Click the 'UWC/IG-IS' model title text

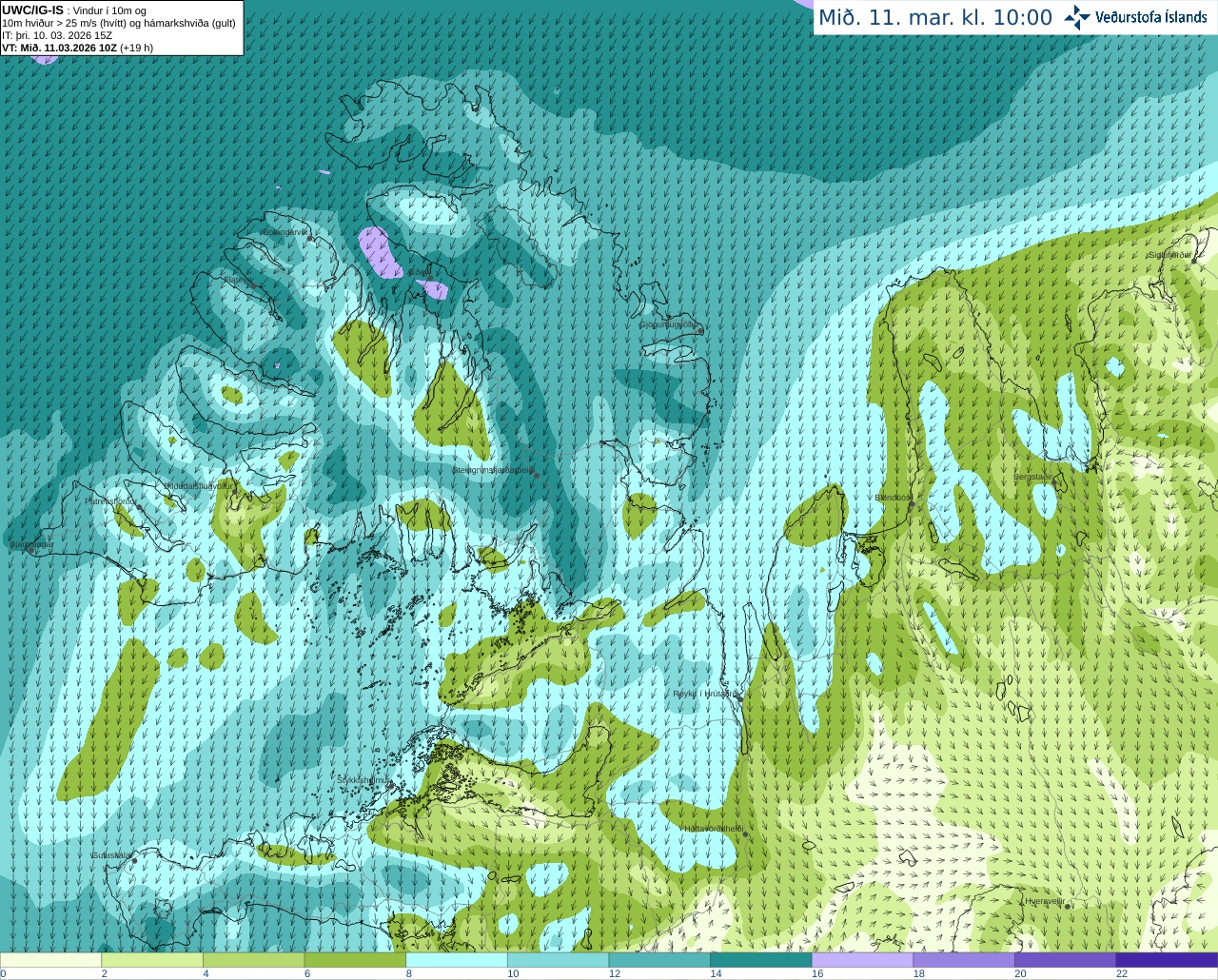click(32, 10)
